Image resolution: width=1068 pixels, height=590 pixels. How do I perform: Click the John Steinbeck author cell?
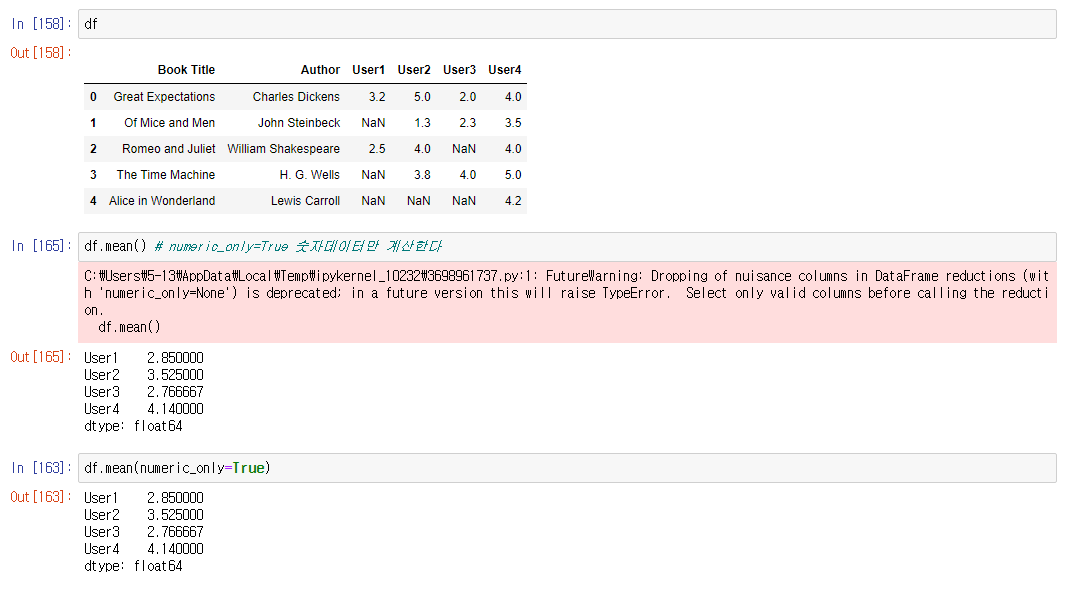[x=299, y=123]
